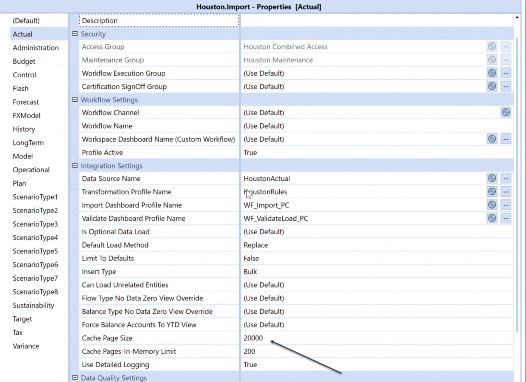Click Can Load Unrelated Entities value
This screenshot has width=526, height=382.
(x=264, y=285)
